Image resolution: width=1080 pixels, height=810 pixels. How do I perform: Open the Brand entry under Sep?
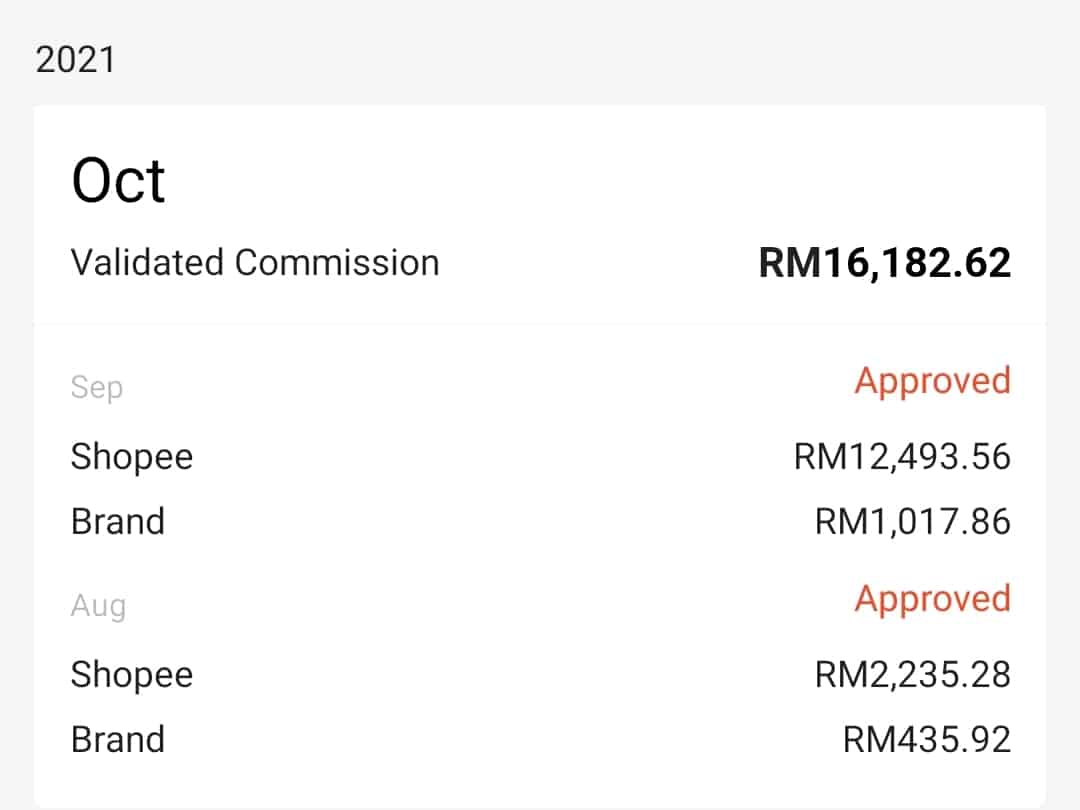[x=117, y=522]
